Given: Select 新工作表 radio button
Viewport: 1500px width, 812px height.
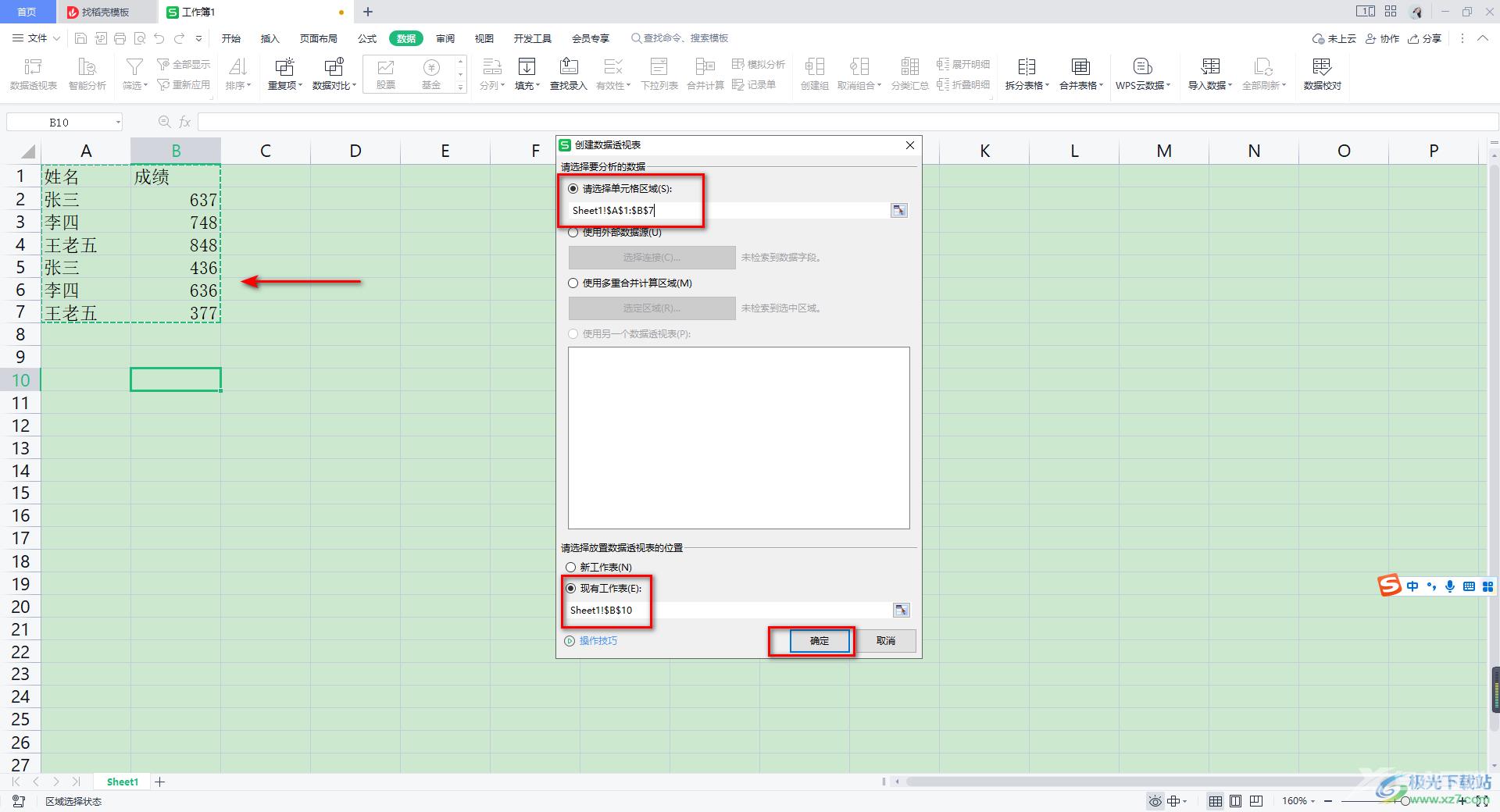Looking at the screenshot, I should pyautogui.click(x=571, y=568).
